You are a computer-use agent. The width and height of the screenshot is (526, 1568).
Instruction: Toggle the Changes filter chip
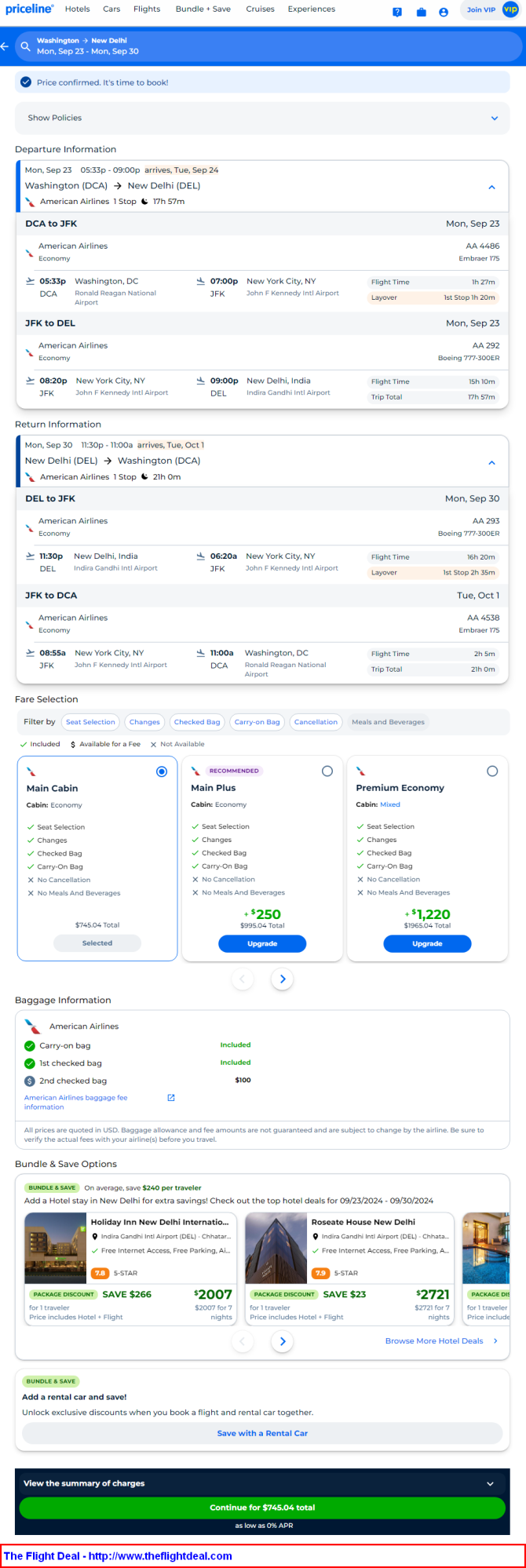click(144, 722)
